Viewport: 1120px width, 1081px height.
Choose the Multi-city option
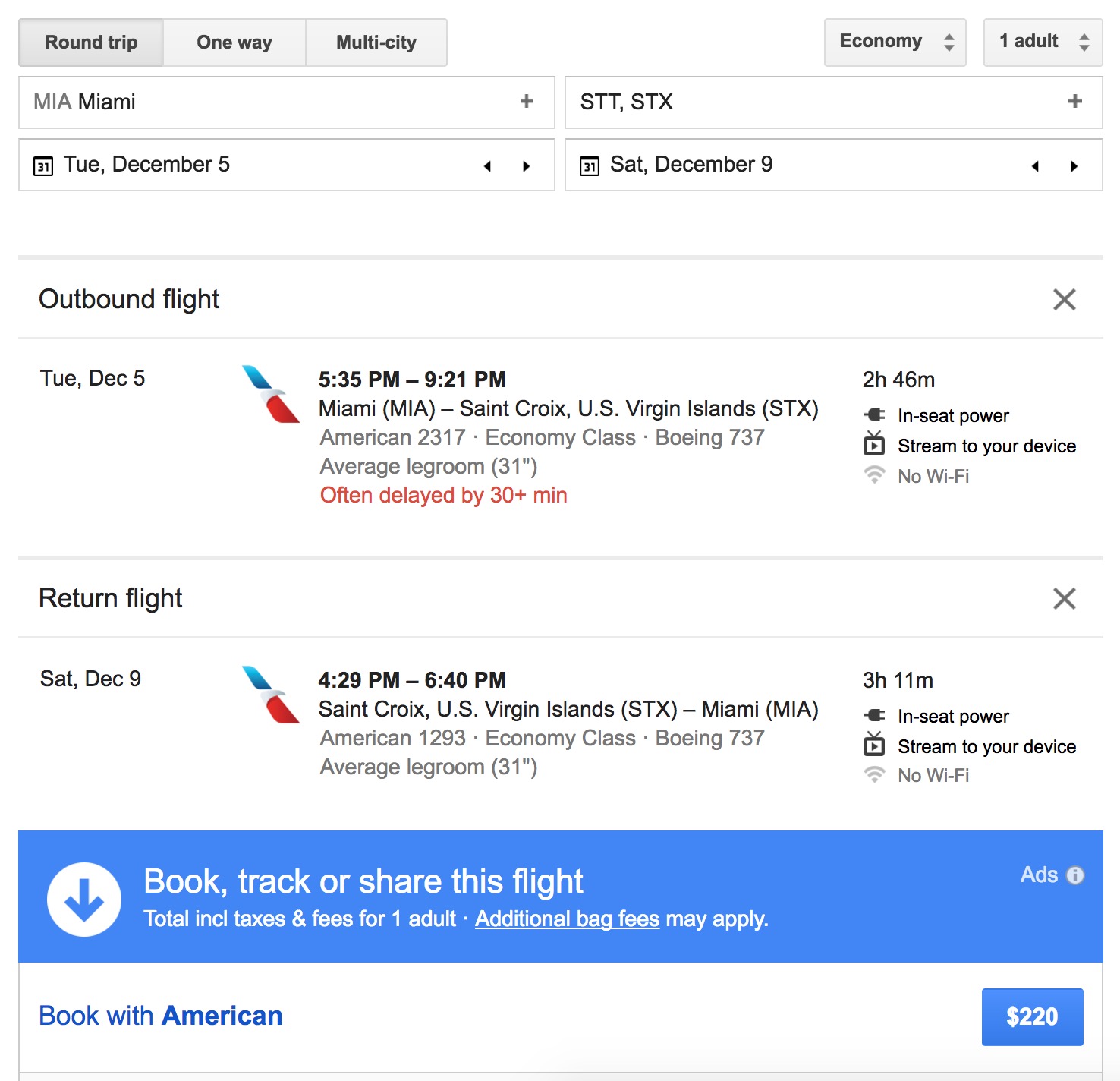pos(376,43)
